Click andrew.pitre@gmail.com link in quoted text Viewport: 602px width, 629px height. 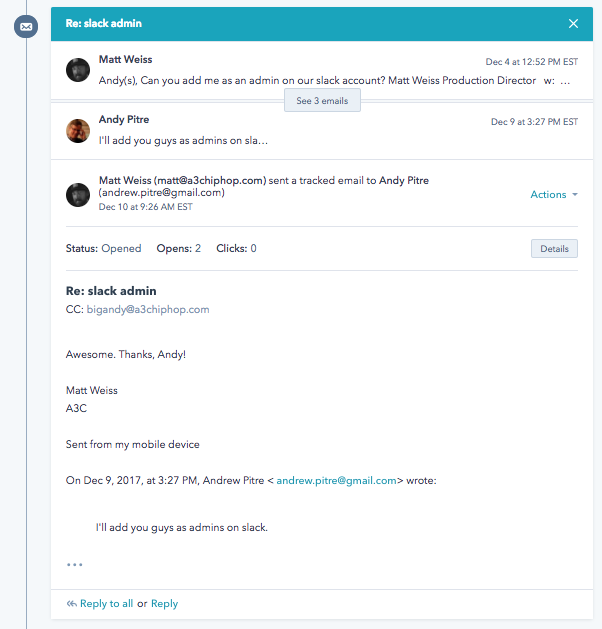tap(336, 481)
